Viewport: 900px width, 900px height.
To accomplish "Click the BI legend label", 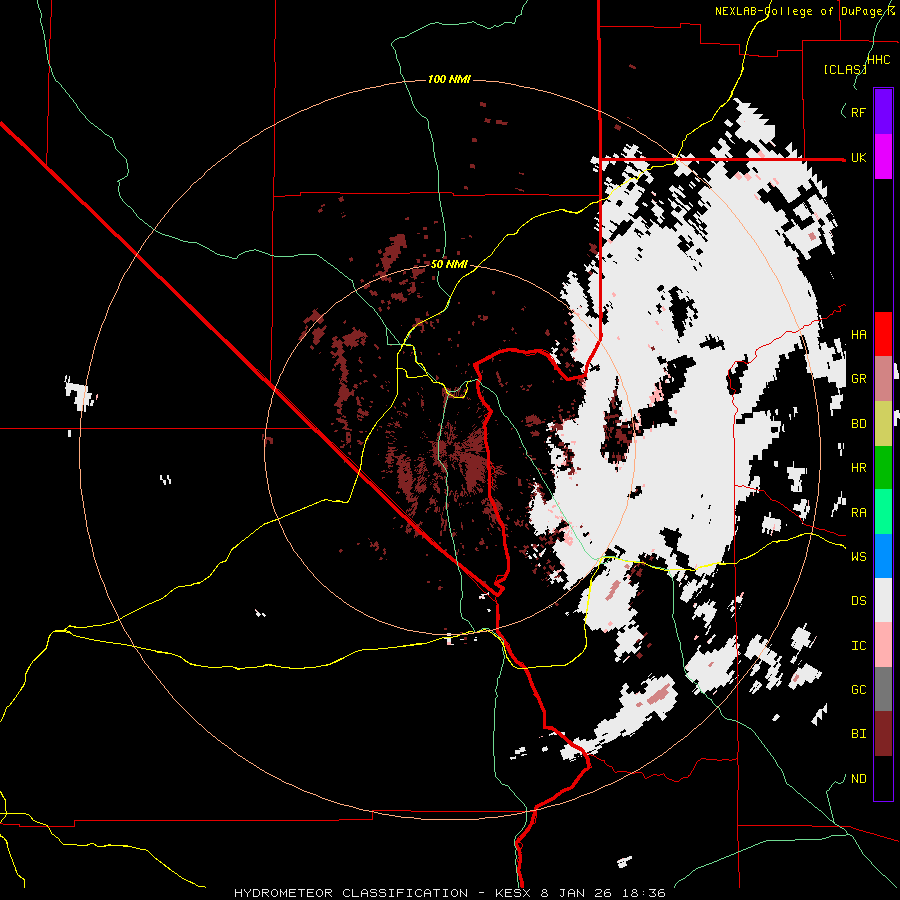I will pos(858,734).
